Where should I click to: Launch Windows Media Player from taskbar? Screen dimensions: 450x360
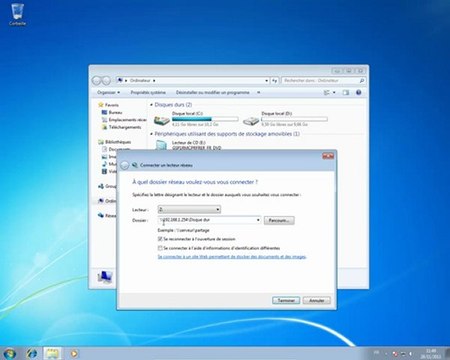pyautogui.click(x=74, y=353)
